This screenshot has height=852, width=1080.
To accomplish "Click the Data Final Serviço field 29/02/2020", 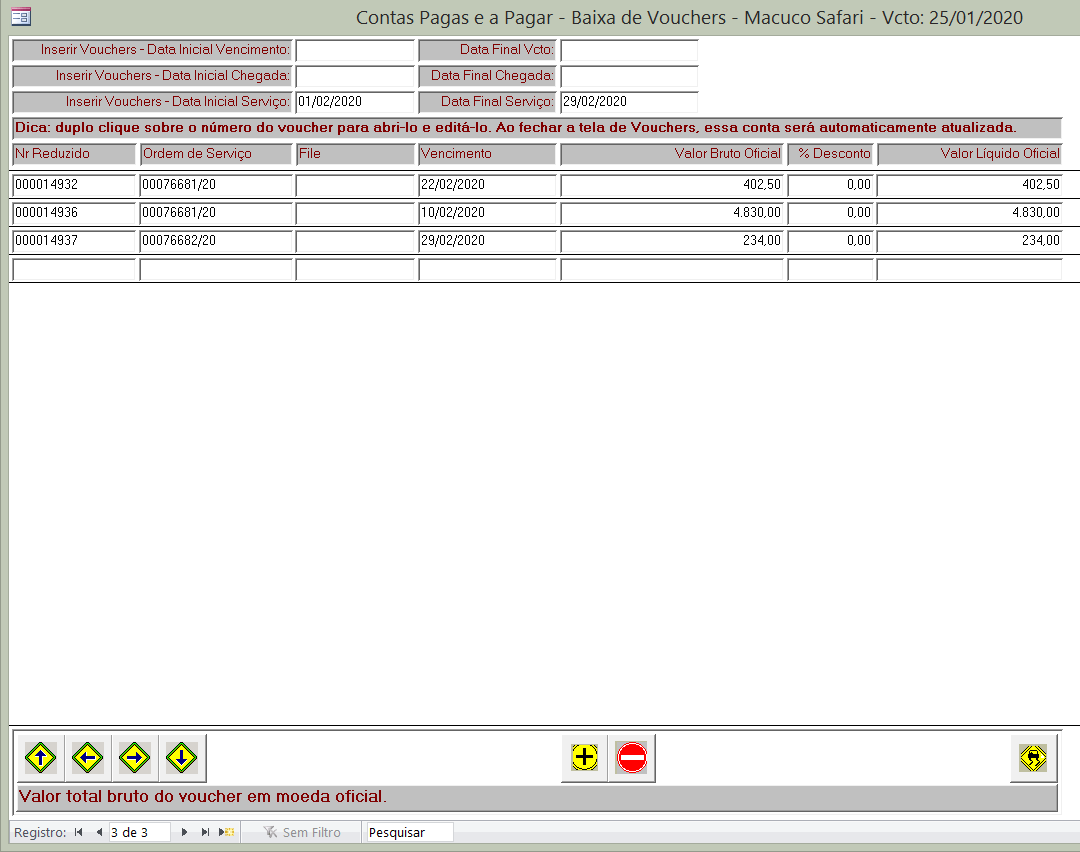I will point(628,102).
